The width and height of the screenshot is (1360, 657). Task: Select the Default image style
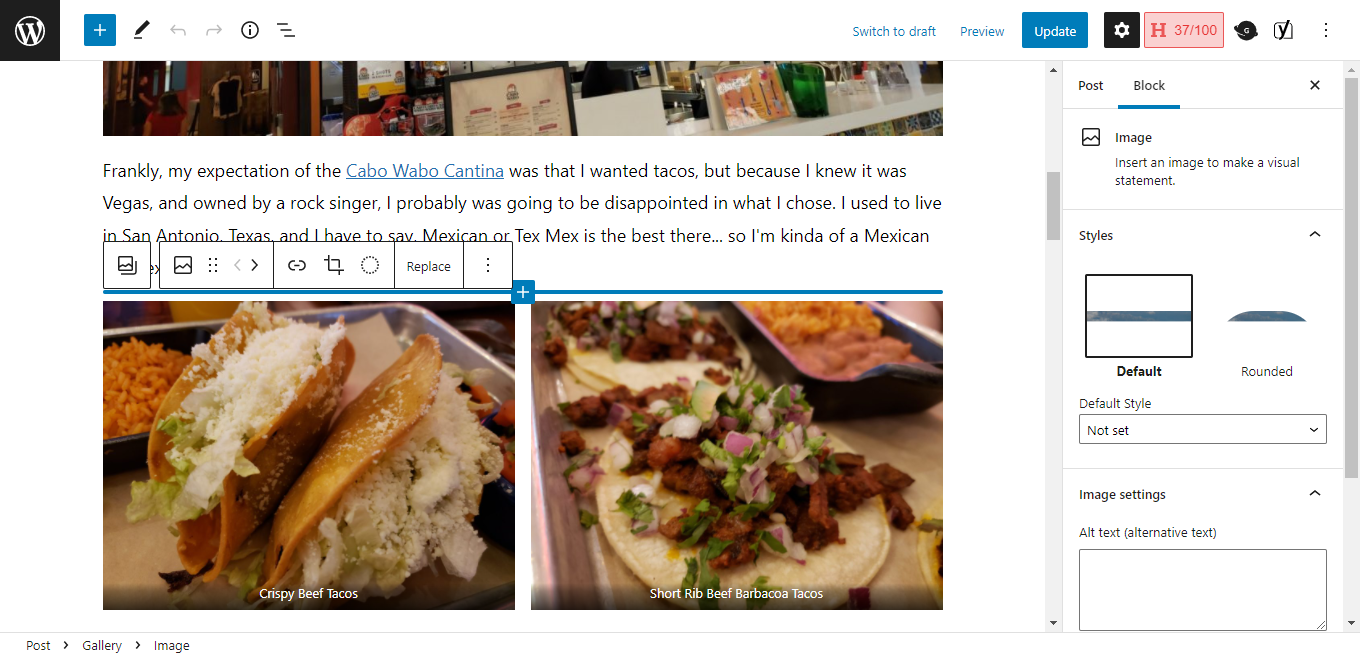tap(1139, 327)
